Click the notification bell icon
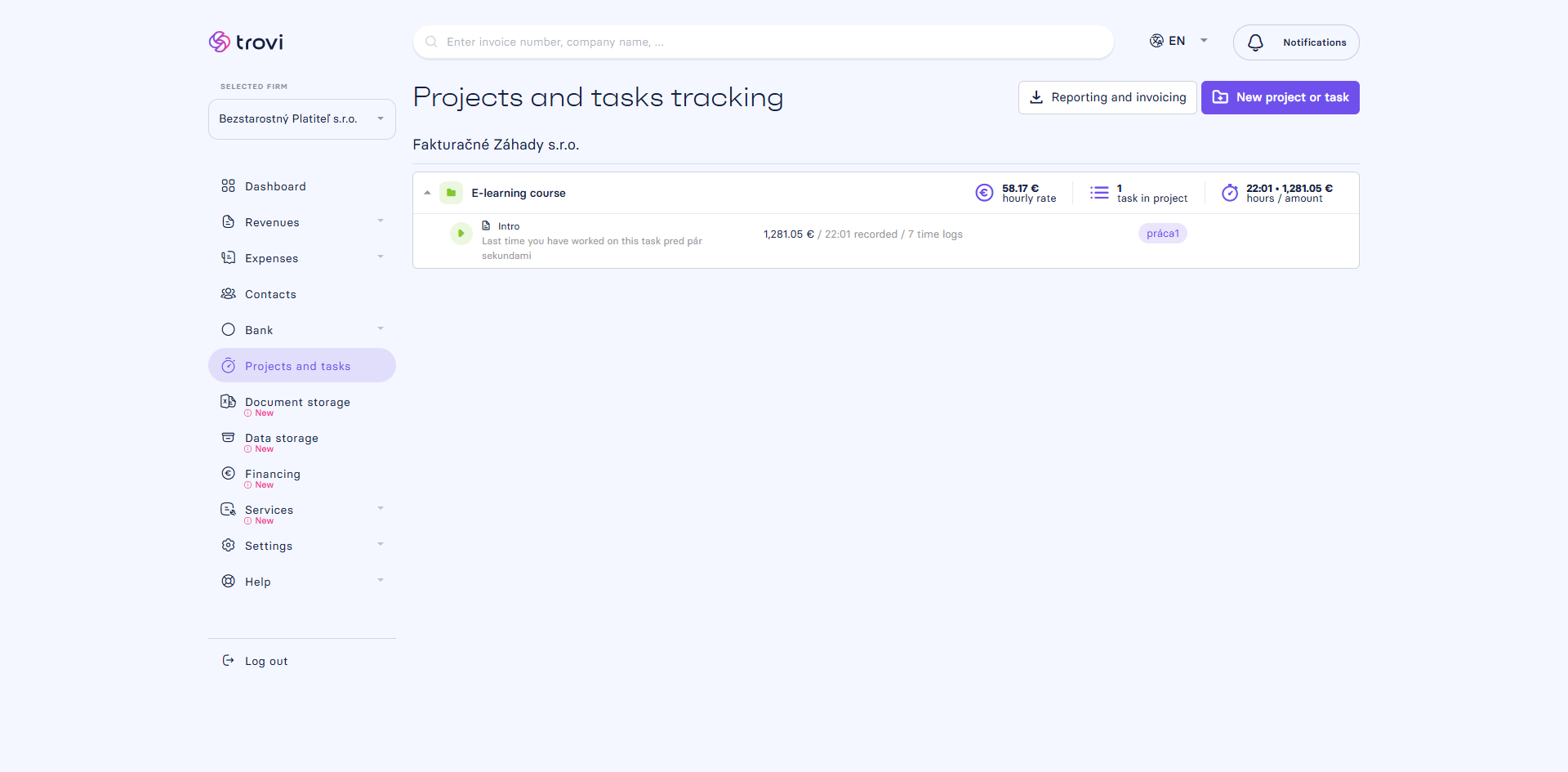Viewport: 1568px width, 772px height. coord(1255,42)
